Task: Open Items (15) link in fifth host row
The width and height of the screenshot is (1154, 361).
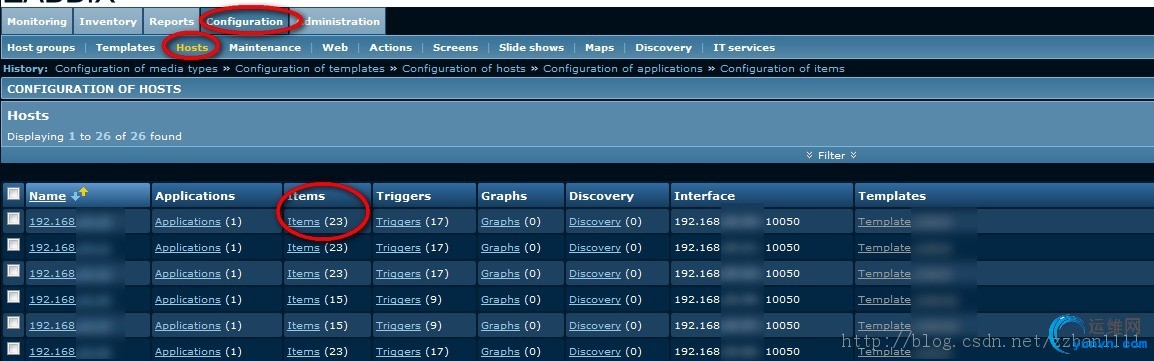Action: pos(303,326)
